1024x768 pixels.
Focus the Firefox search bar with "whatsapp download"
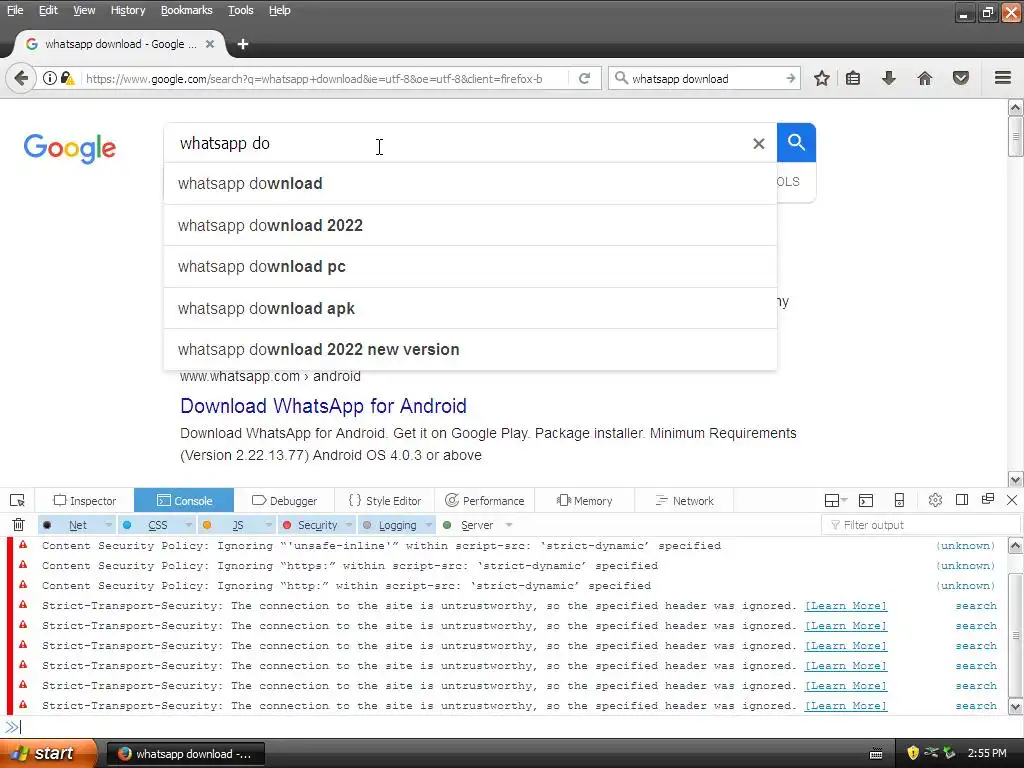[705, 78]
